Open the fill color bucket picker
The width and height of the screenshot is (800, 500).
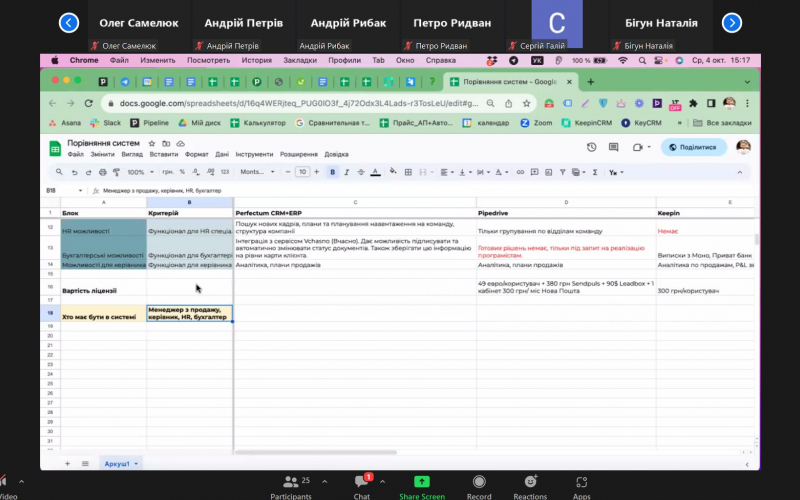click(393, 172)
